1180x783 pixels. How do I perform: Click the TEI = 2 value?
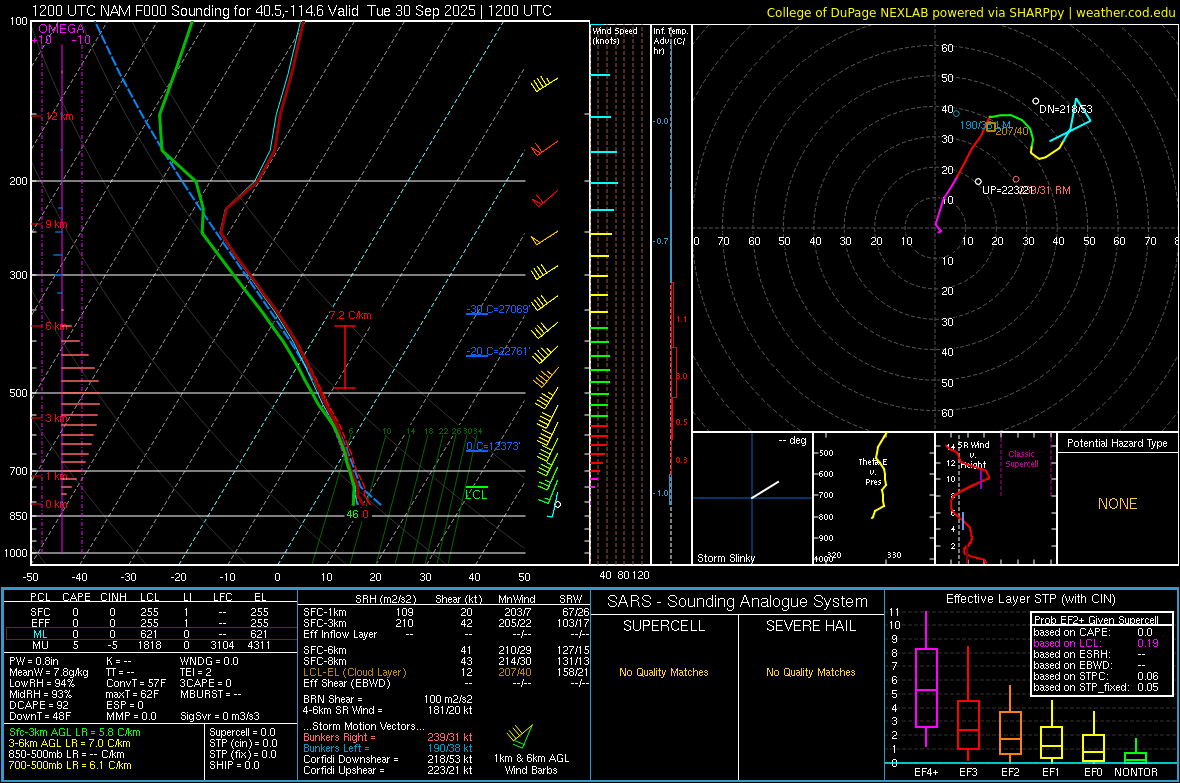tap(196, 672)
